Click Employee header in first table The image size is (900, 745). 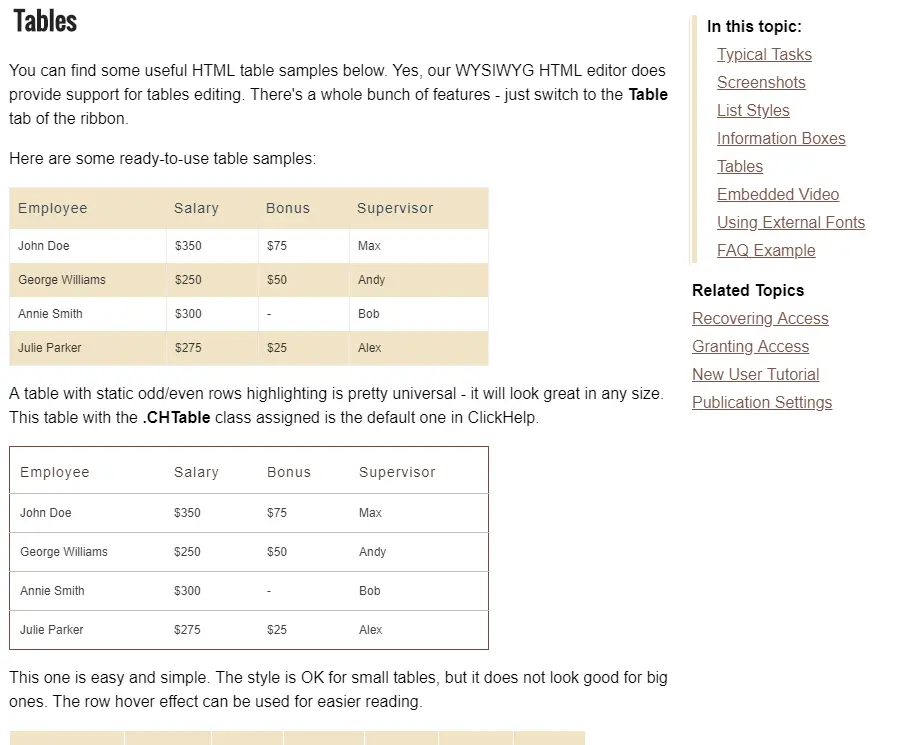point(53,208)
